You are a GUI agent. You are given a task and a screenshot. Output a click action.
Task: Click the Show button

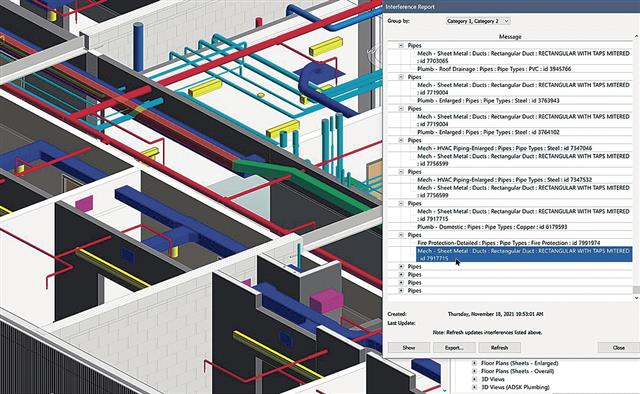(x=409, y=347)
